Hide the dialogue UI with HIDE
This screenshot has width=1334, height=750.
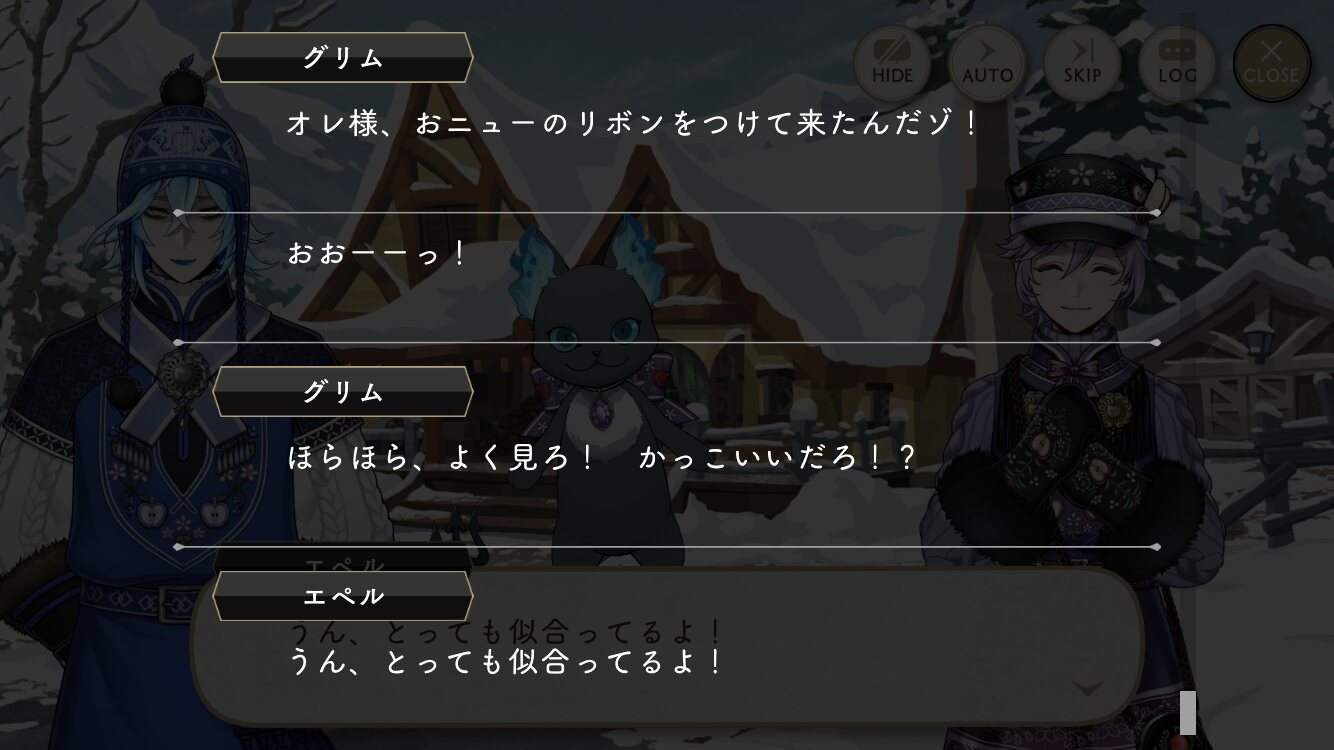[892, 63]
